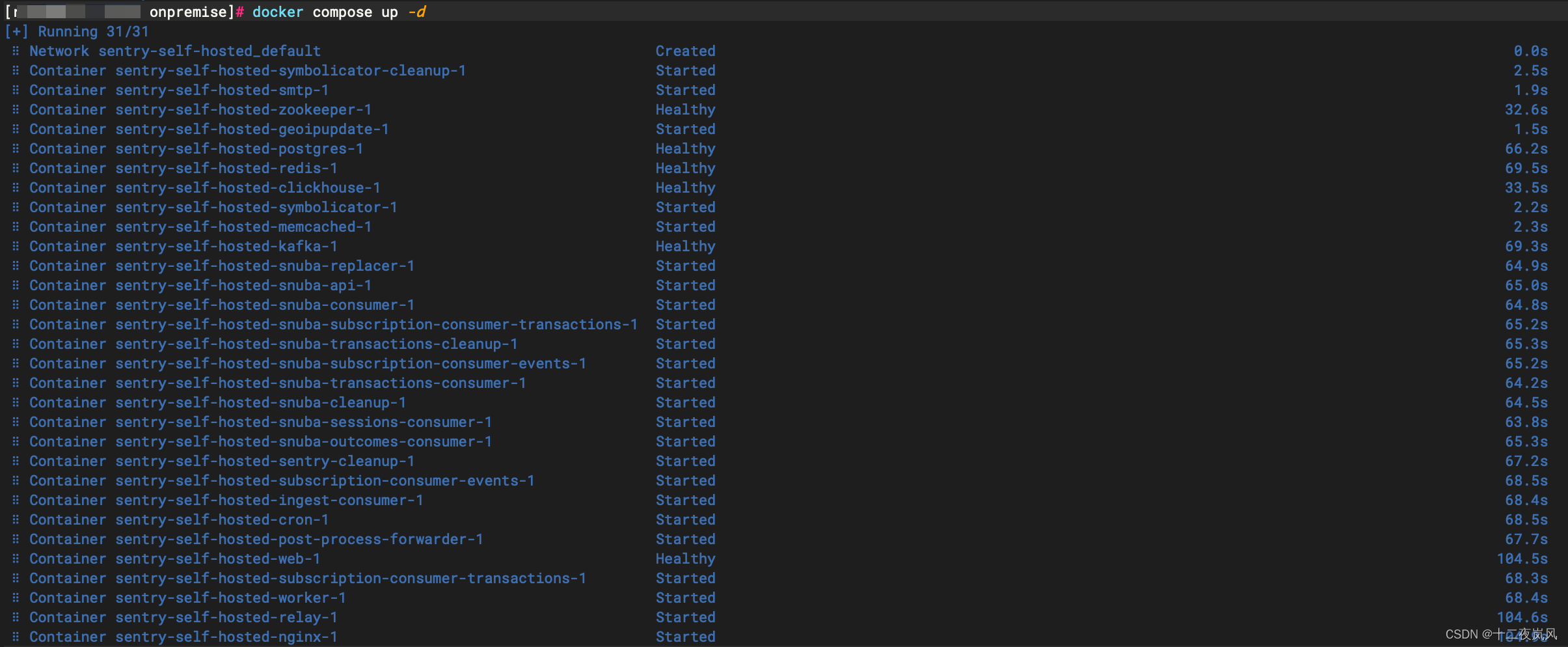Click Healthy status of web-1 row
The image size is (1568, 647).
click(685, 558)
